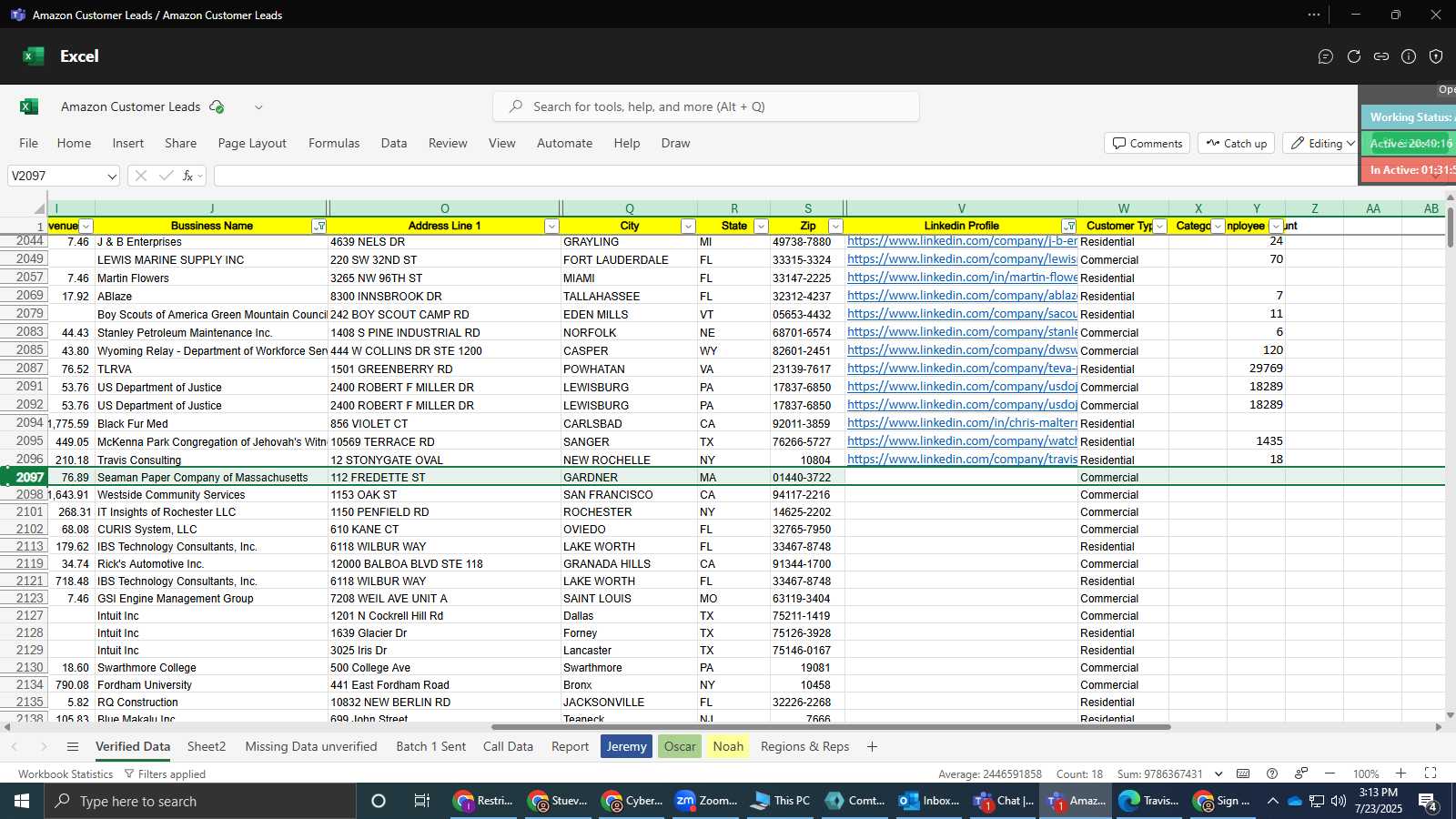Open the more options ellipsis in title bar
1456x819 pixels.
[1313, 15]
